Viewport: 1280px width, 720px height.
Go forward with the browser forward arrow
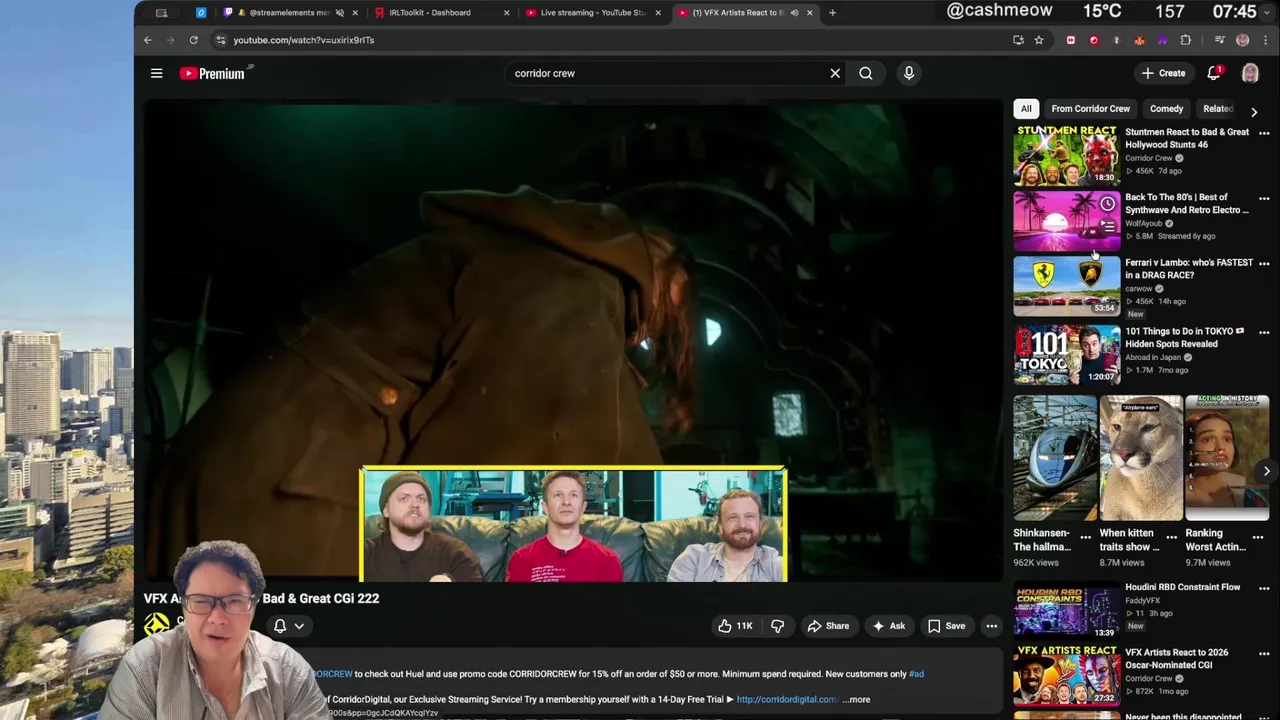coord(171,40)
